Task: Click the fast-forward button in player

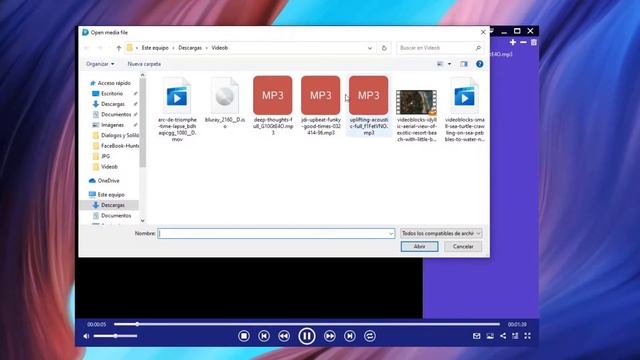Action: (x=329, y=336)
